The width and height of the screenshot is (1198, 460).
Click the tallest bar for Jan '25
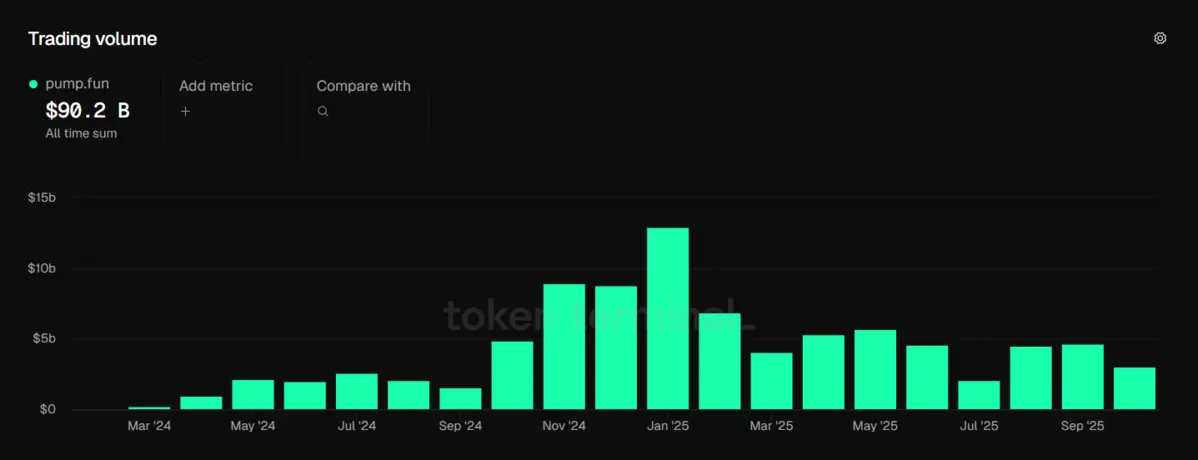point(667,318)
